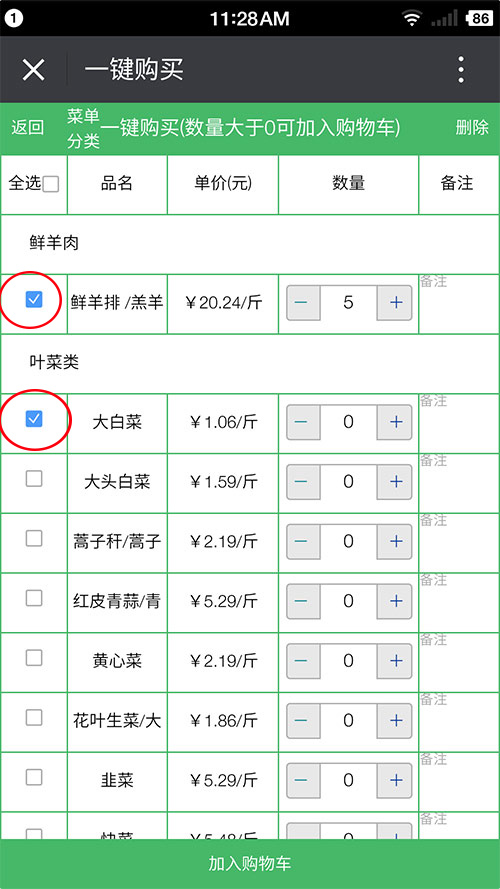The width and height of the screenshot is (500, 889).
Task: Tap plus button for 大白菜
Action: point(396,422)
